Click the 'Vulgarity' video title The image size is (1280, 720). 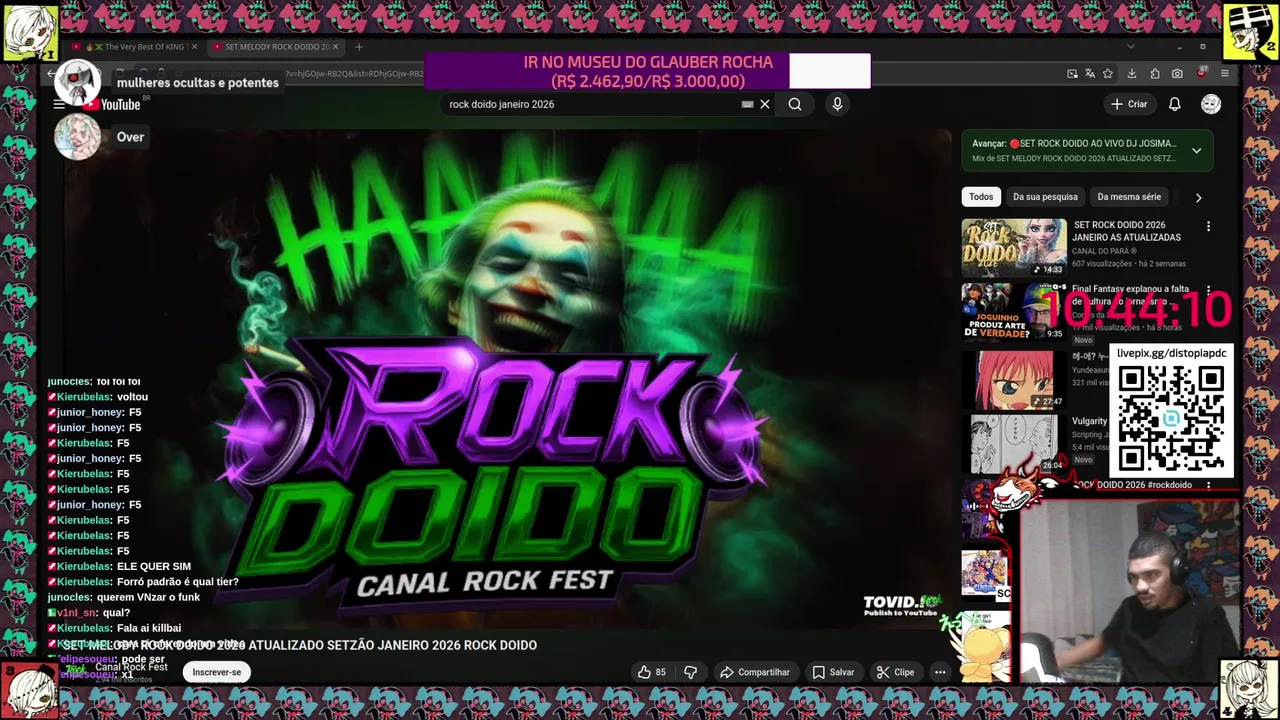1090,421
